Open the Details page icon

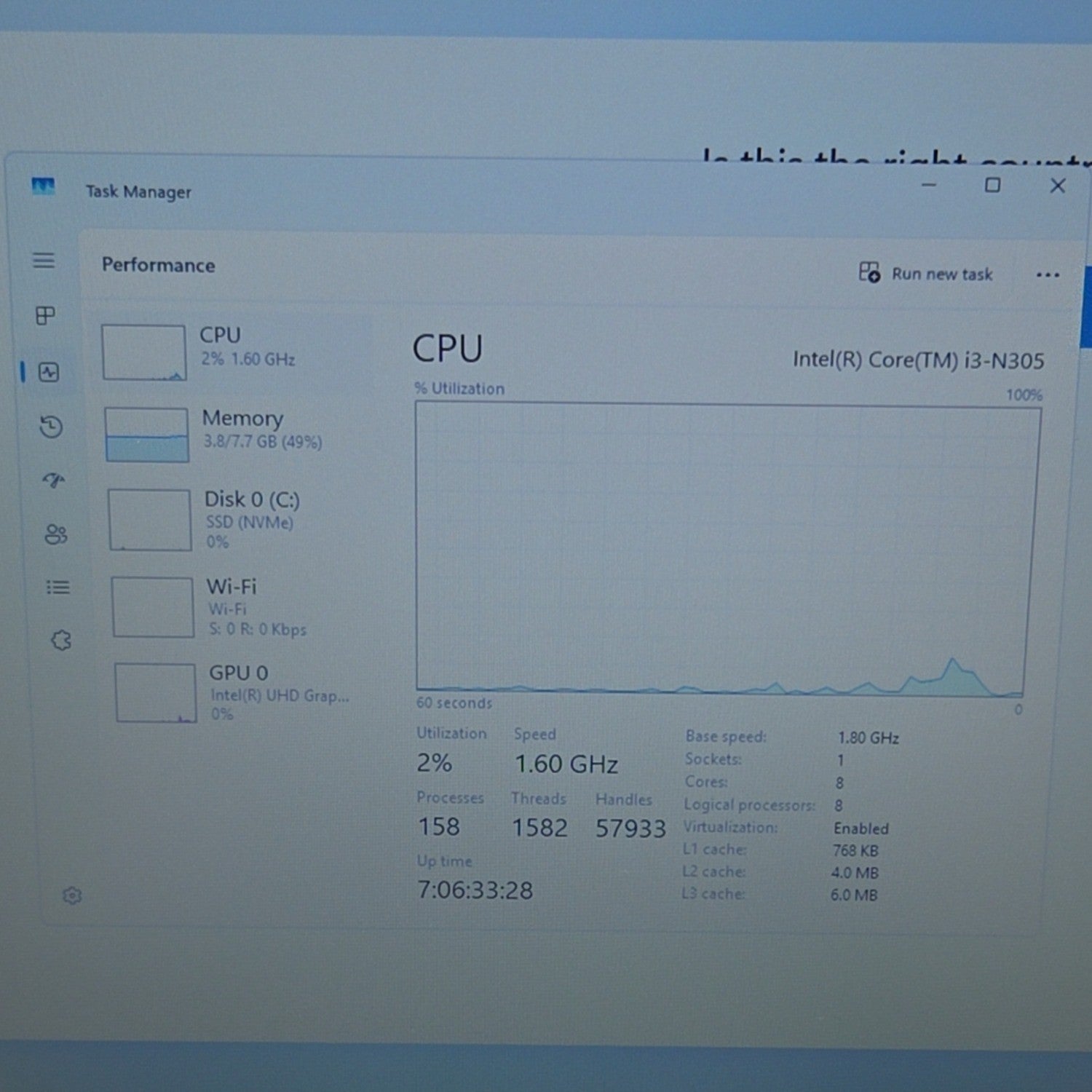point(58,587)
